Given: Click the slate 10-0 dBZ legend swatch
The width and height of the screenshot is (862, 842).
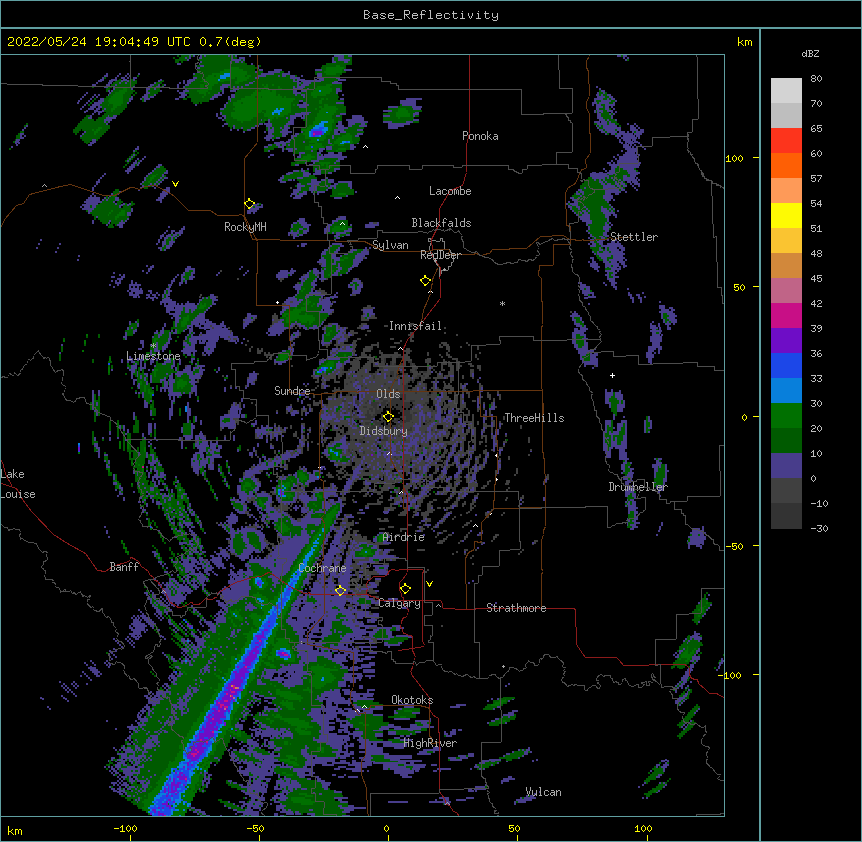Looking at the screenshot, I should pos(786,466).
